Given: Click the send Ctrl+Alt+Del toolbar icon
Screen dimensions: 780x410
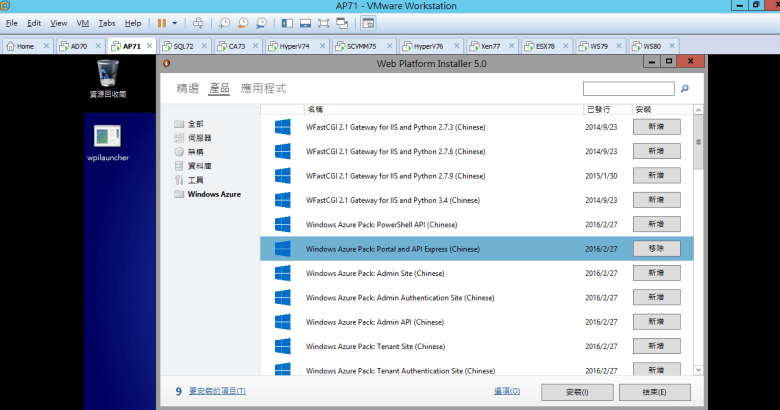Looking at the screenshot, I should click(198, 22).
